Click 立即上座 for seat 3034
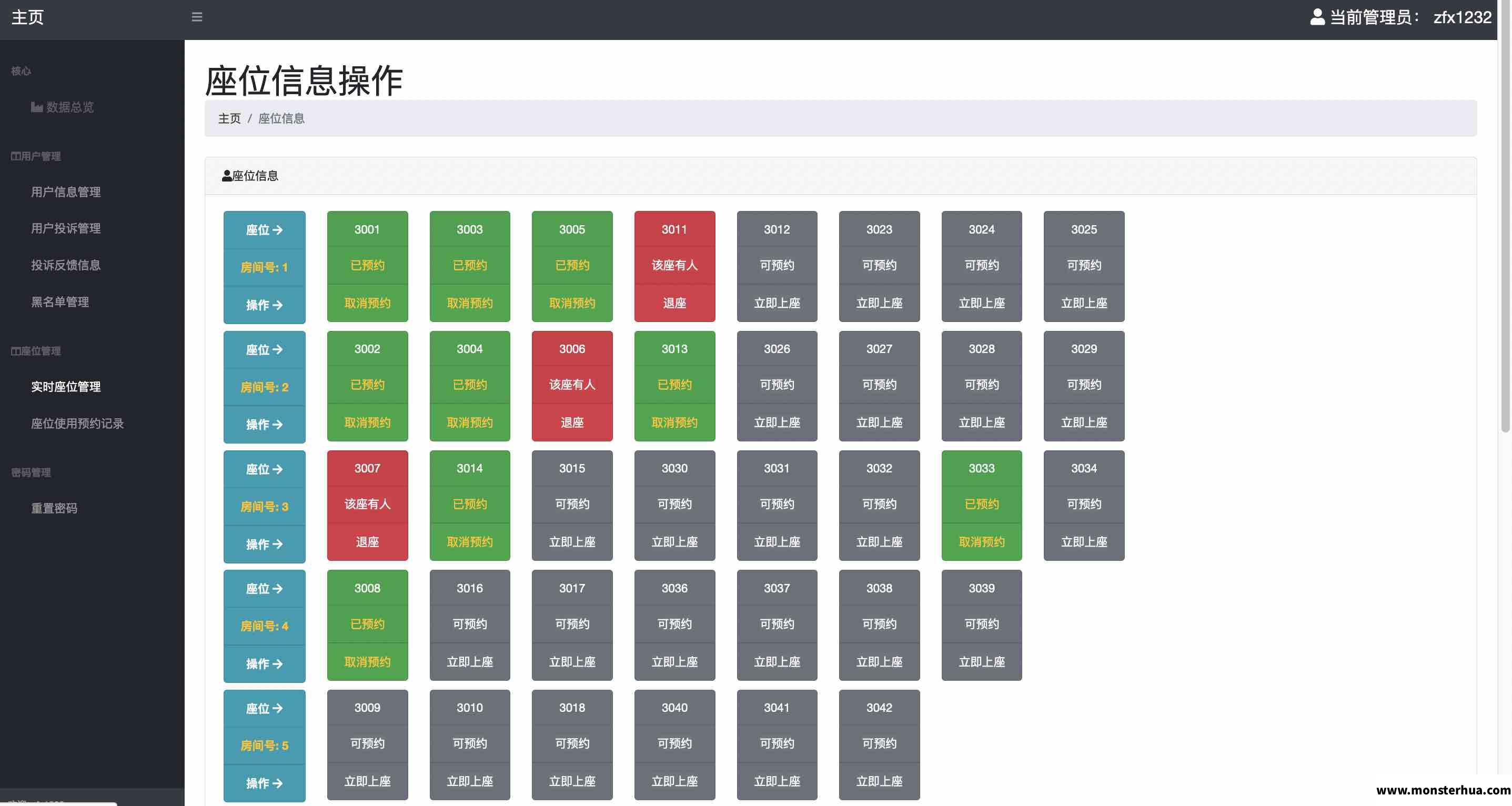The width and height of the screenshot is (1512, 806). (x=1084, y=542)
